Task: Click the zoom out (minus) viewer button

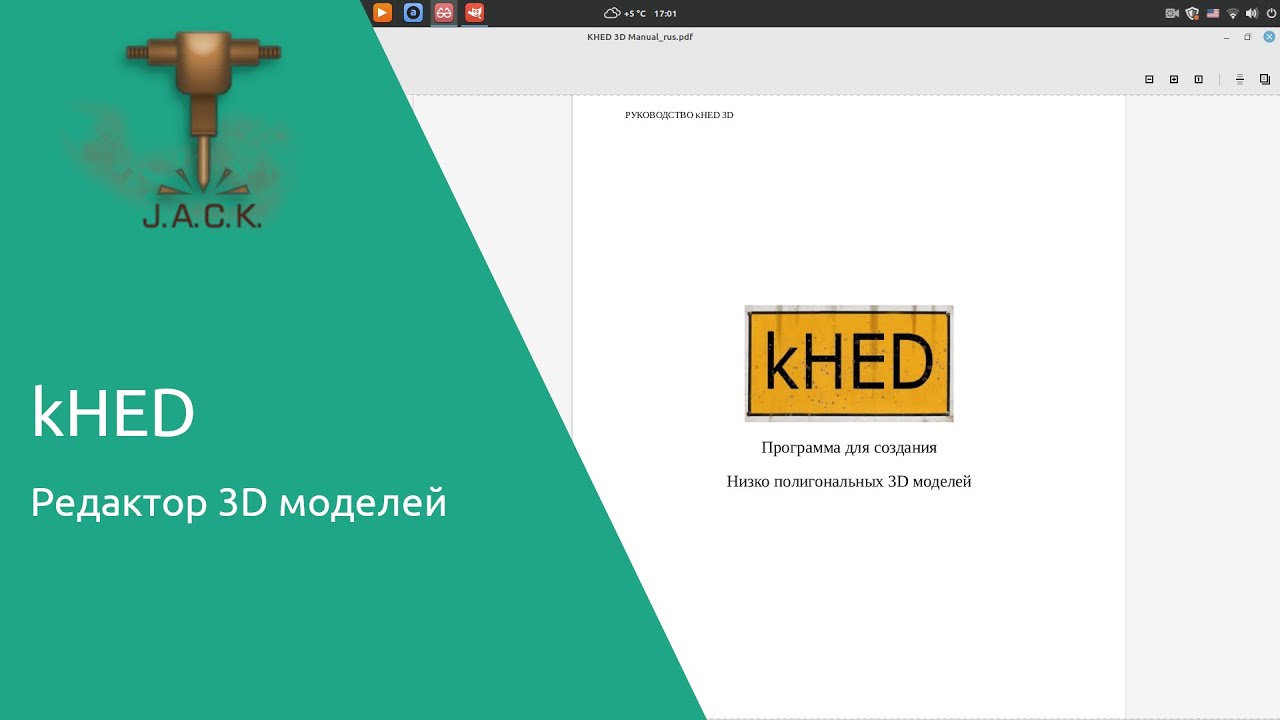Action: pyautogui.click(x=1149, y=79)
